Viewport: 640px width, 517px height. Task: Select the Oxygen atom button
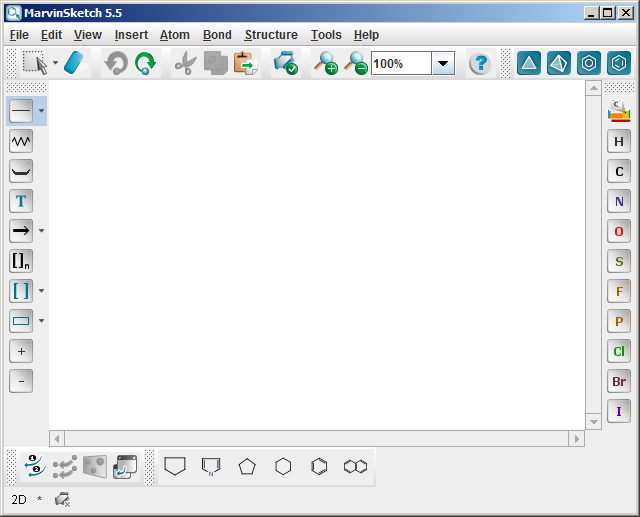[619, 232]
